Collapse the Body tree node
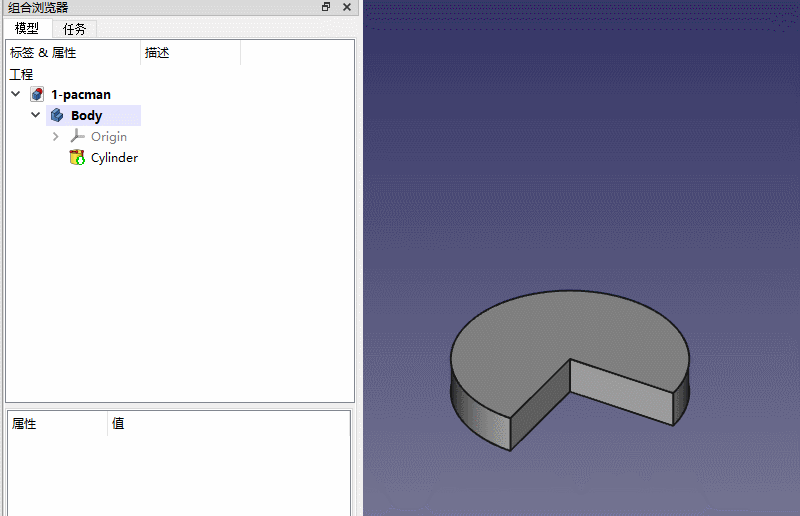This screenshot has height=516, width=800. tap(35, 116)
